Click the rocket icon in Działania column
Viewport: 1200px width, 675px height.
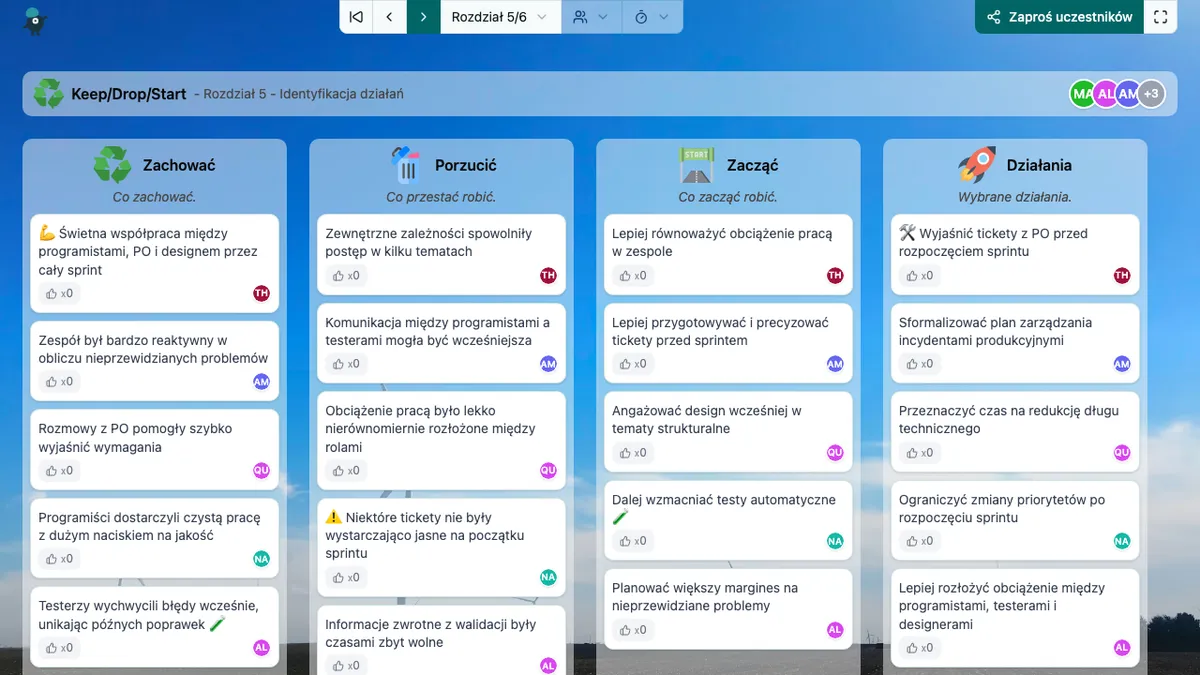click(976, 165)
